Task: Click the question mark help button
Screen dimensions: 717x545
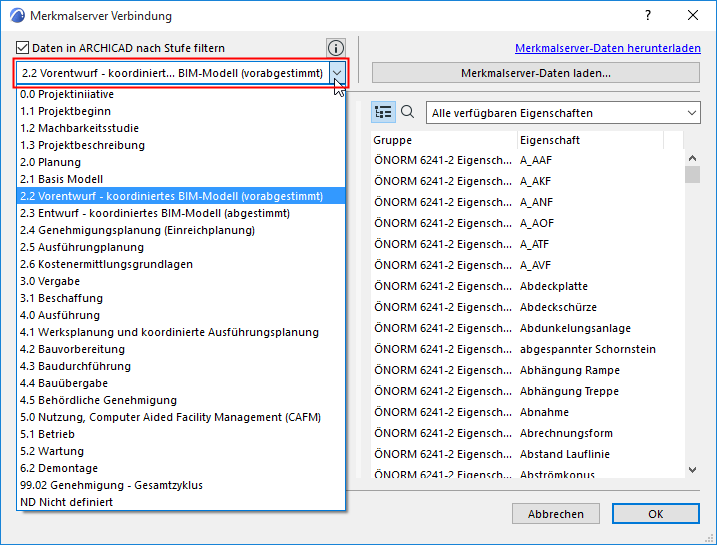Action: 648,16
